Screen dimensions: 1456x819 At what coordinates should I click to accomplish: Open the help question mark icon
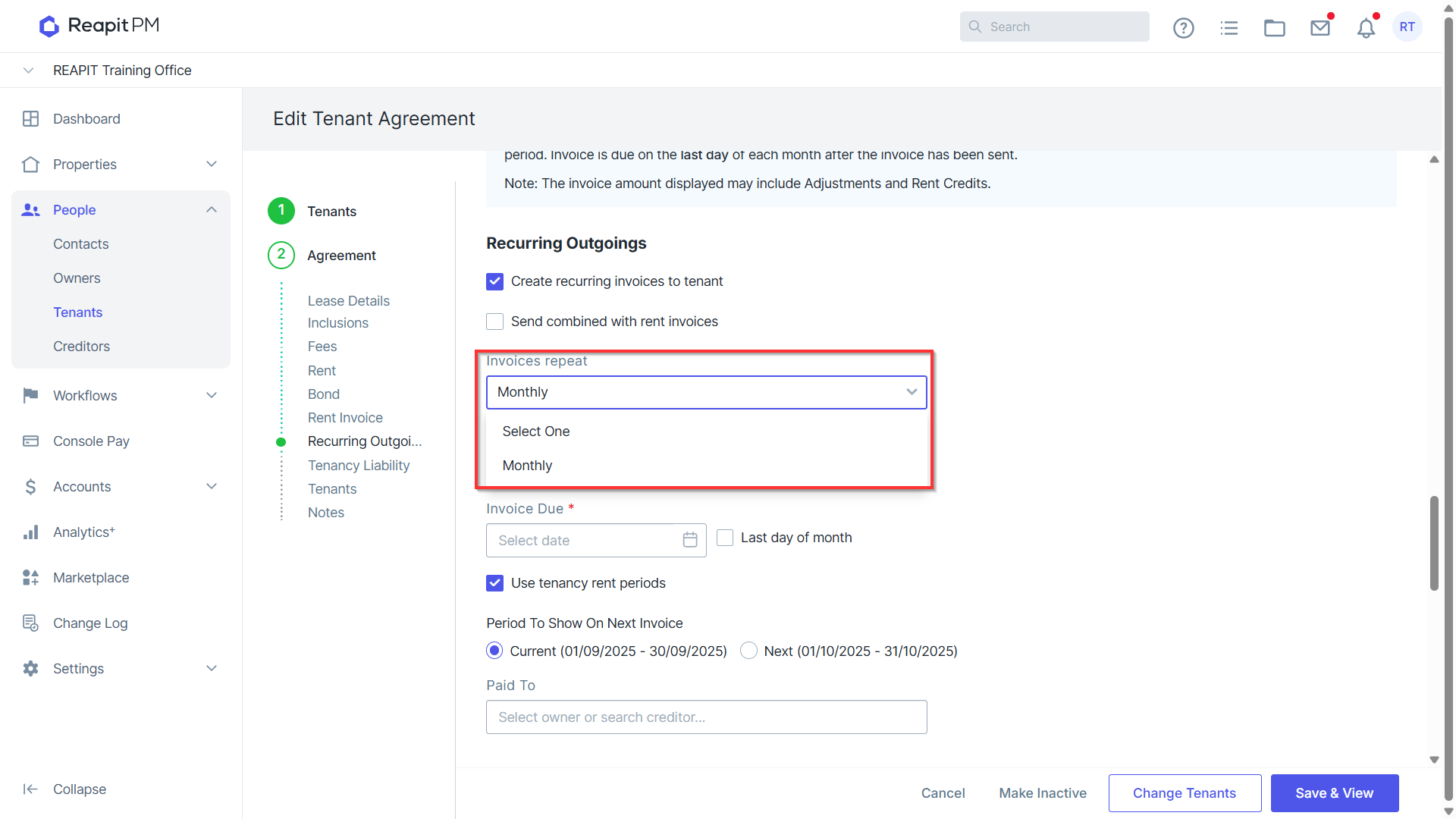click(1183, 28)
